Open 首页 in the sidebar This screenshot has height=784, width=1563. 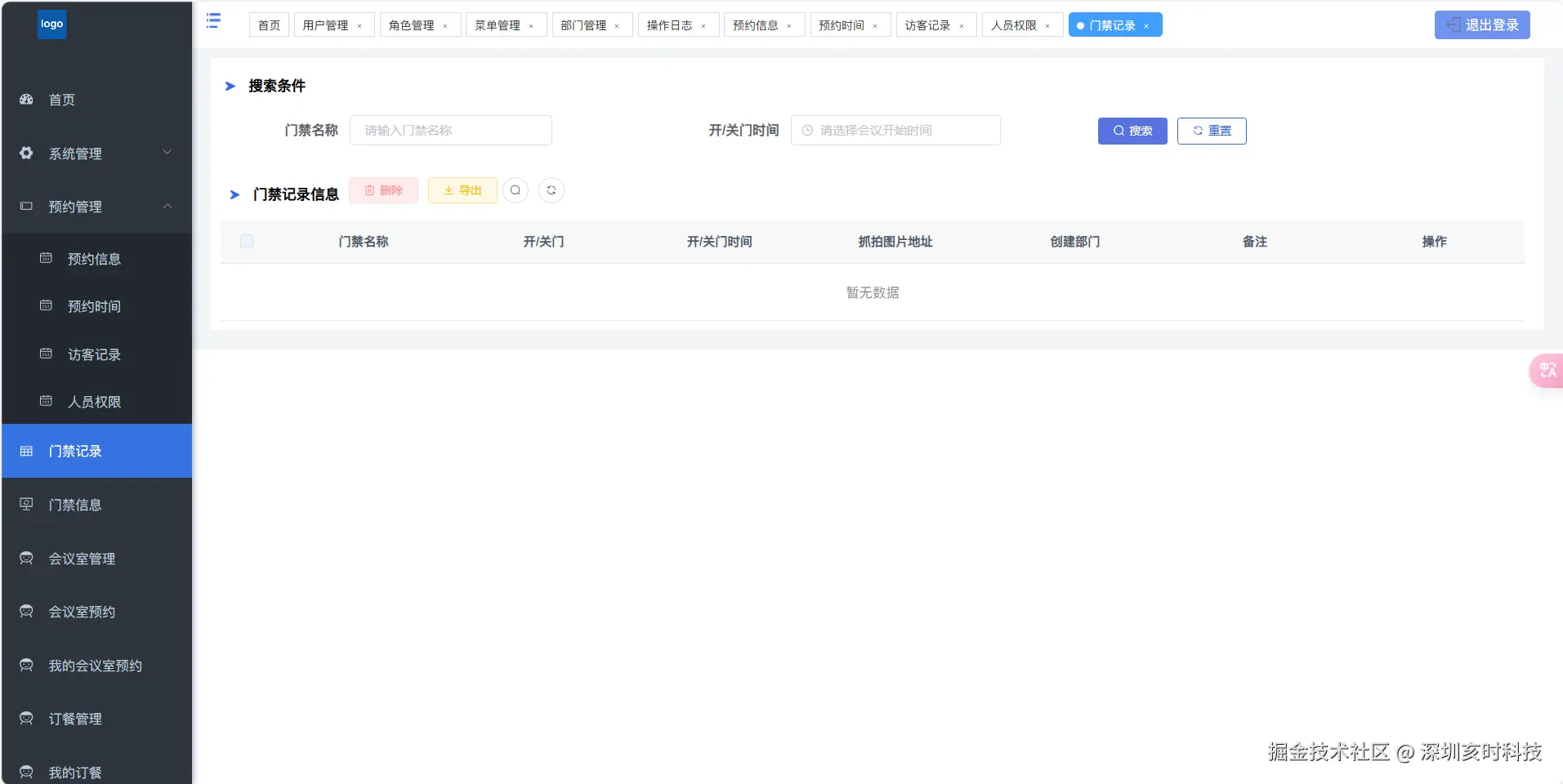pyautogui.click(x=96, y=100)
